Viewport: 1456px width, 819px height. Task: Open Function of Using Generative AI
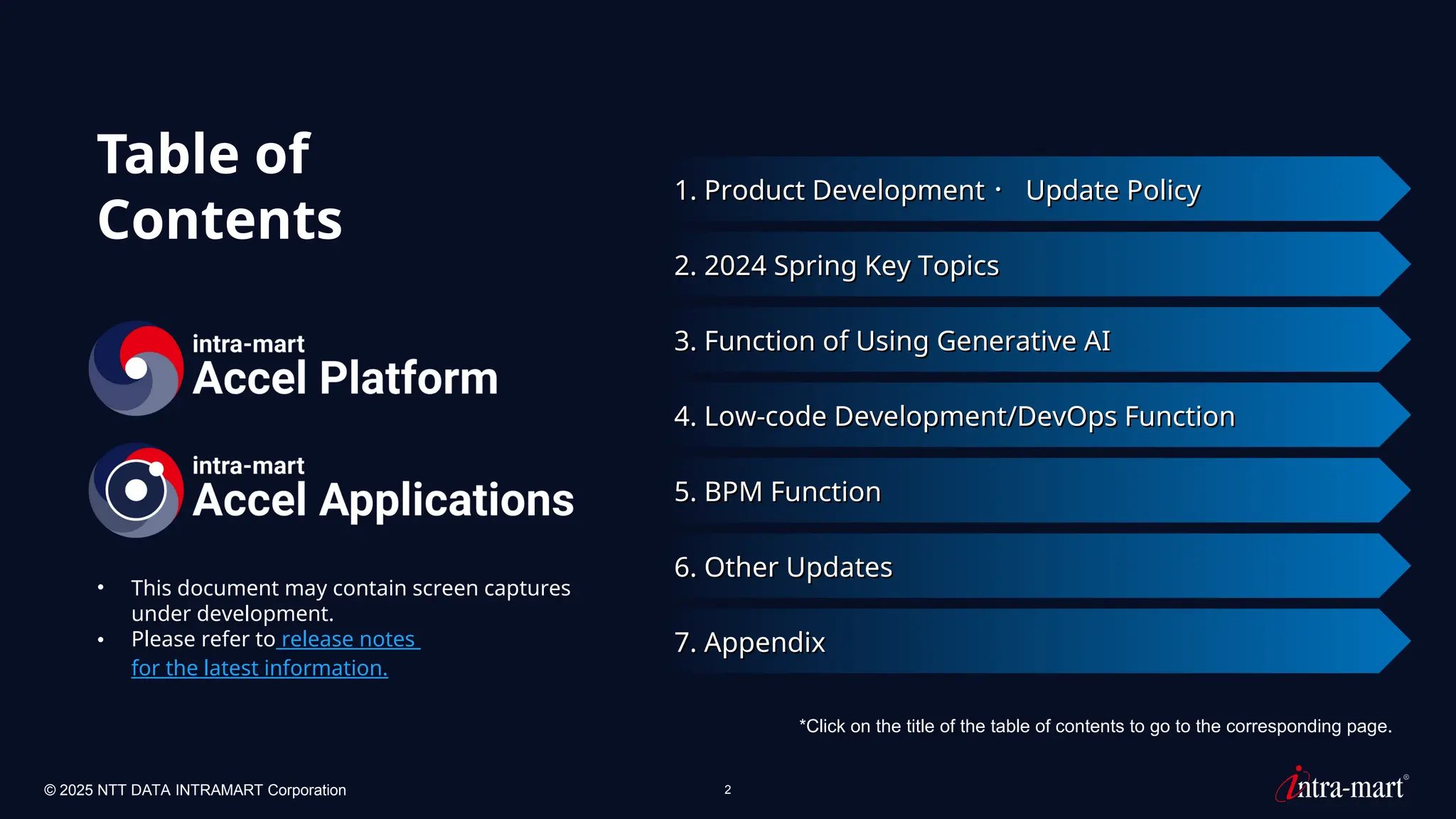[x=892, y=341]
